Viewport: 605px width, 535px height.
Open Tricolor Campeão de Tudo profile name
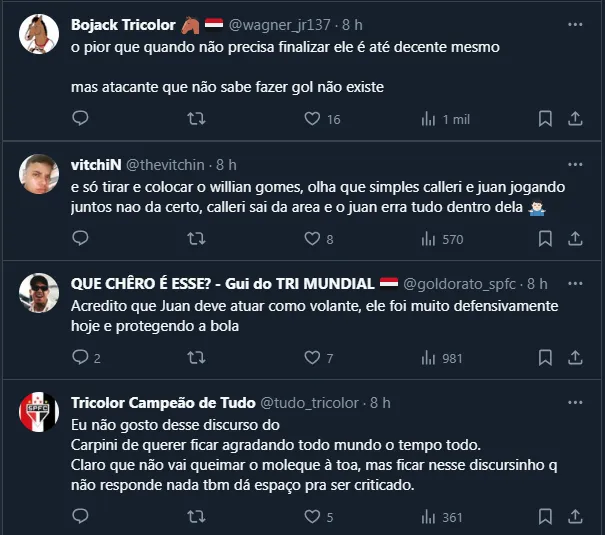point(163,403)
